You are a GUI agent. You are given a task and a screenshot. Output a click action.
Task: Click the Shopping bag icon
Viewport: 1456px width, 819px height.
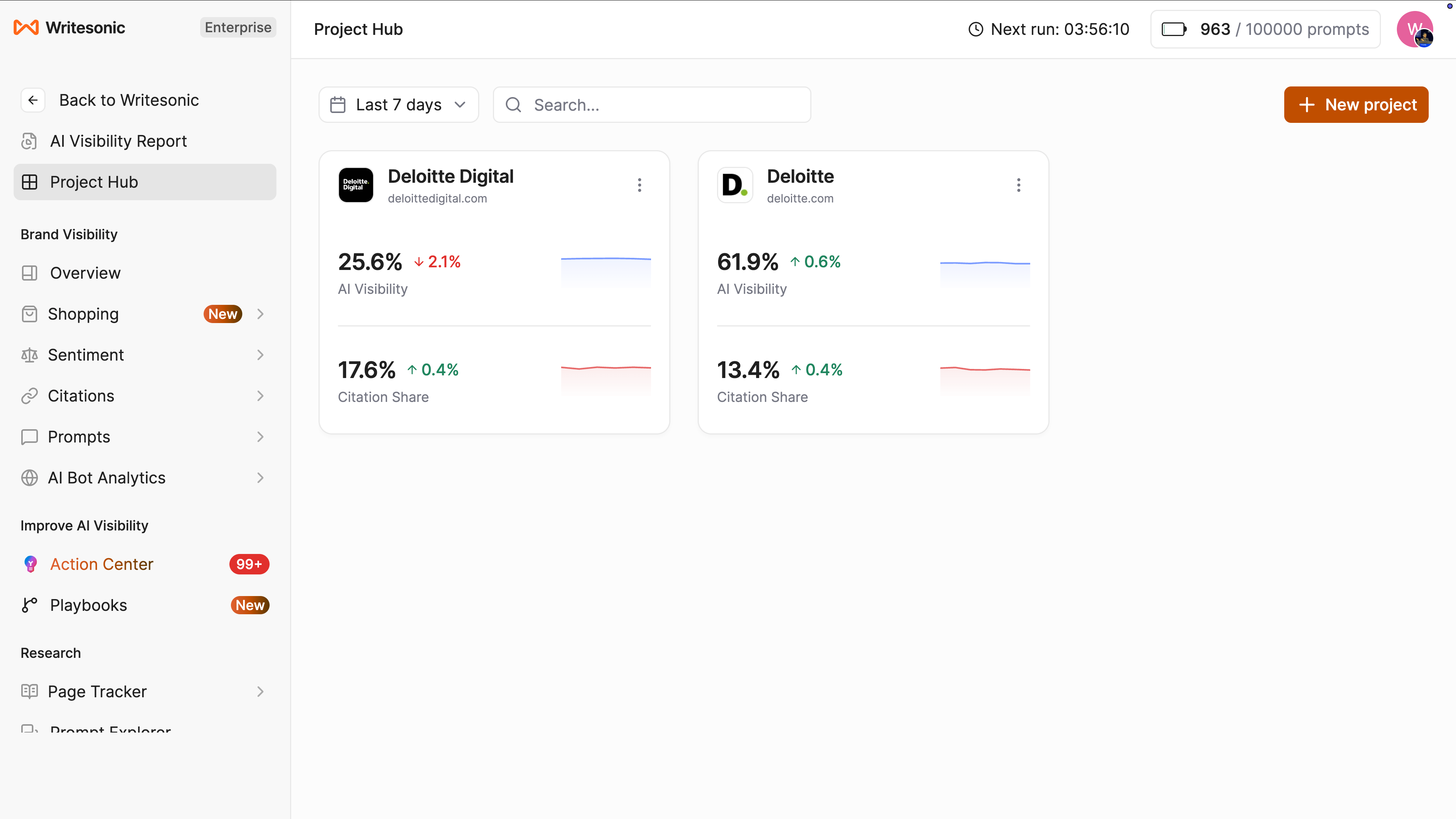point(30,314)
